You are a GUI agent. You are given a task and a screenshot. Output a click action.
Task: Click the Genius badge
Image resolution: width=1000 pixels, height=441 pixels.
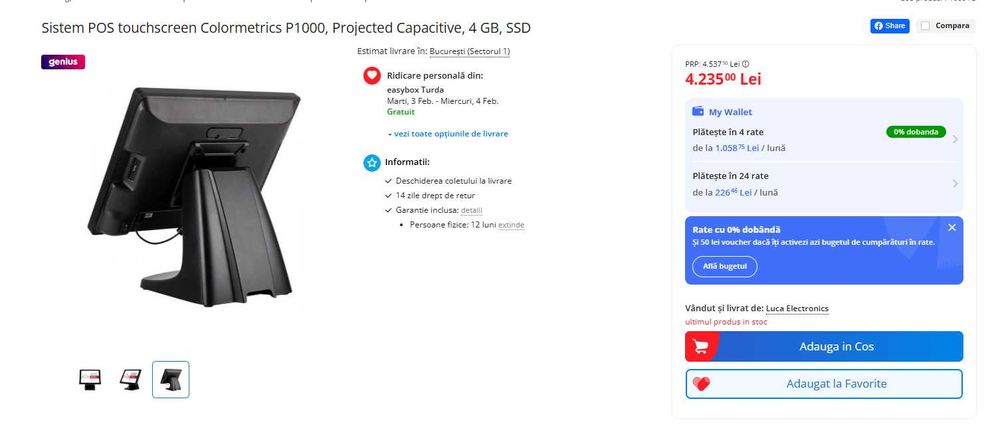[63, 62]
